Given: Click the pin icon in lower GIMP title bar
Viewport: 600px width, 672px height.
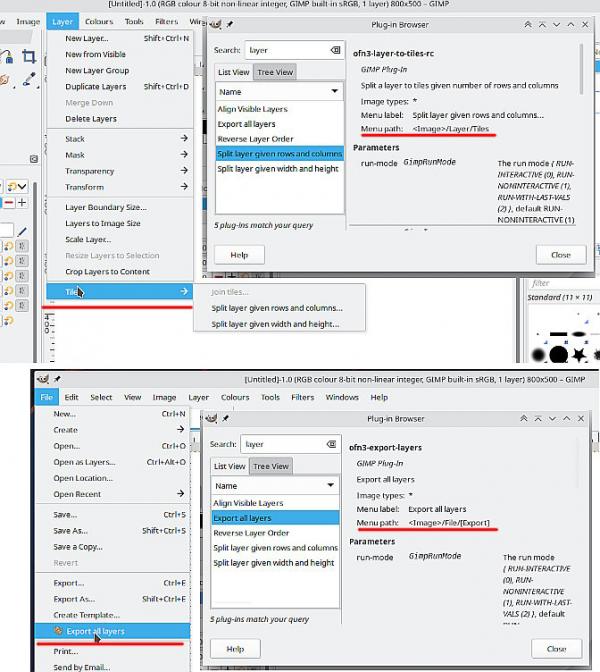Looking at the screenshot, I should point(57,379).
